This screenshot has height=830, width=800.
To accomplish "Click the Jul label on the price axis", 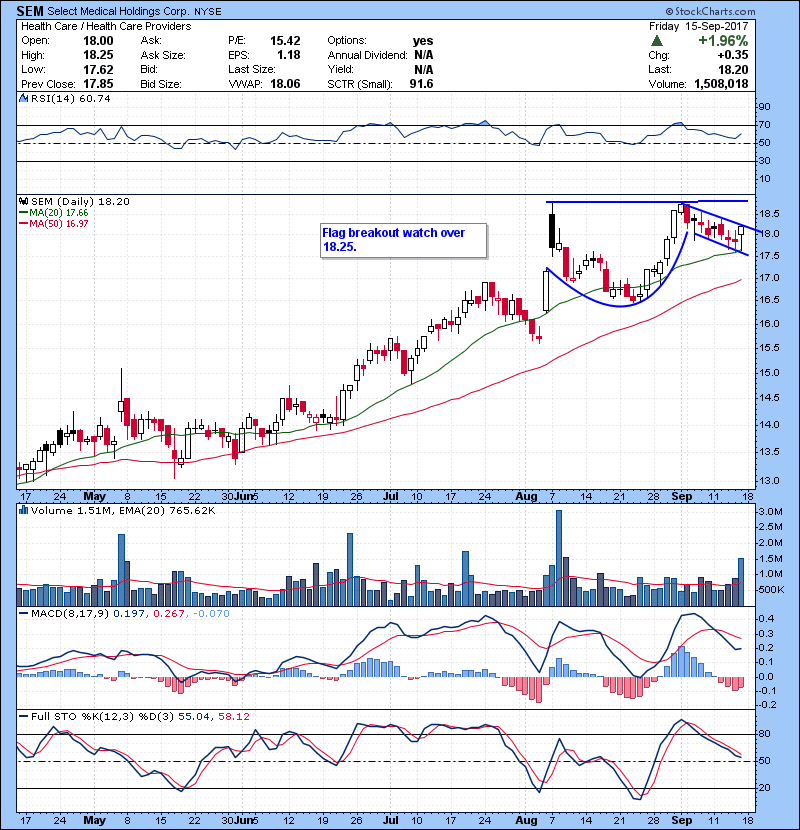I will tap(390, 496).
